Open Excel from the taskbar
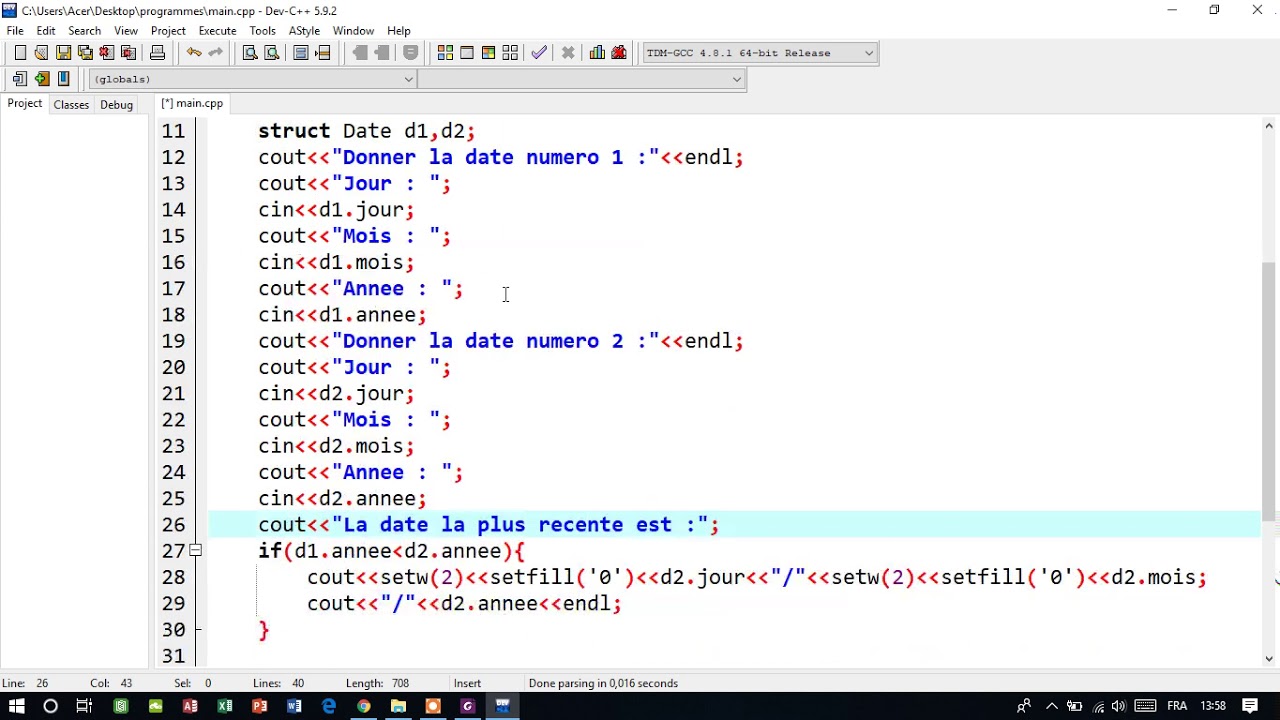The width and height of the screenshot is (1280, 720). 225,706
